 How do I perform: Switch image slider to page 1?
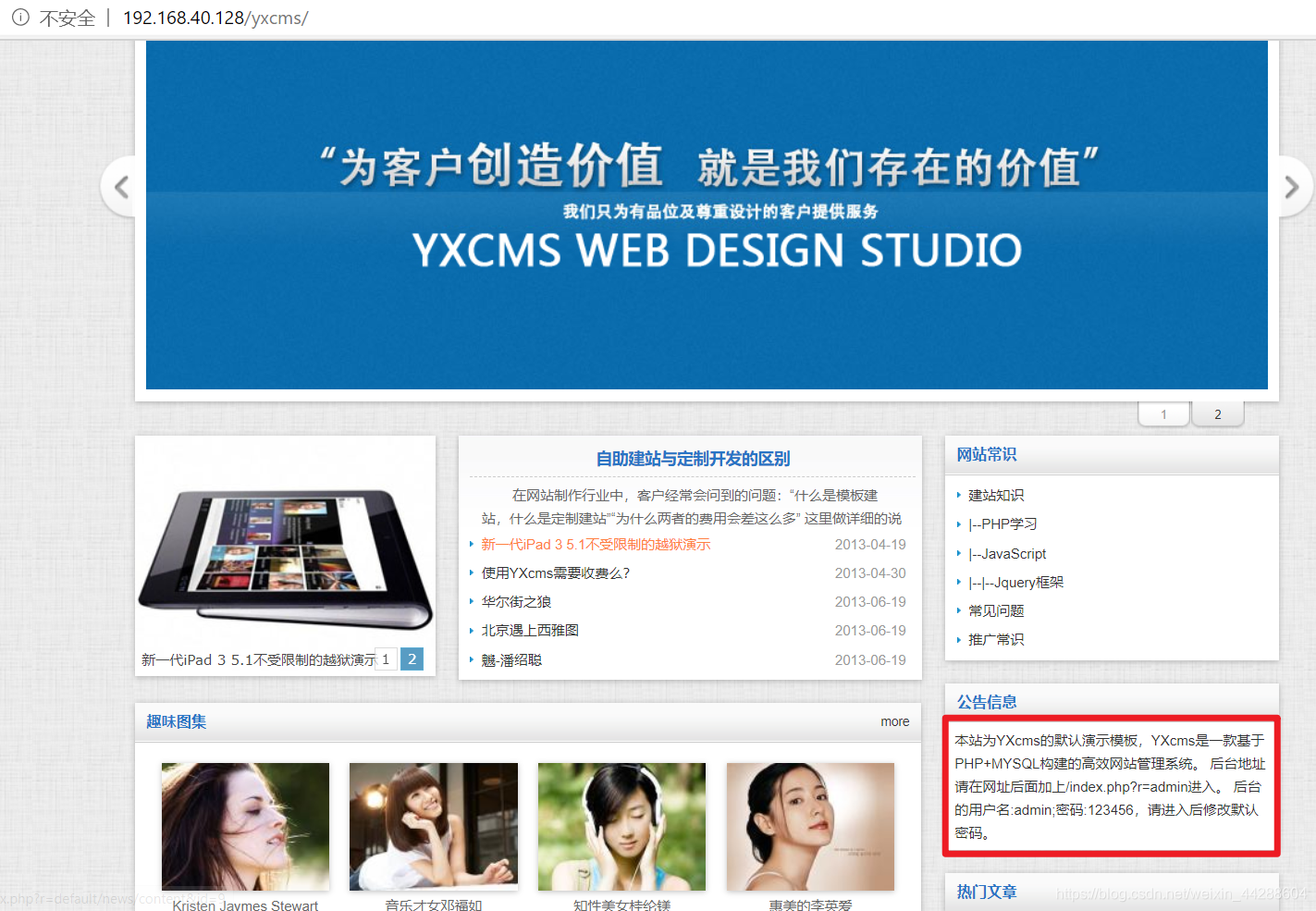(386, 659)
